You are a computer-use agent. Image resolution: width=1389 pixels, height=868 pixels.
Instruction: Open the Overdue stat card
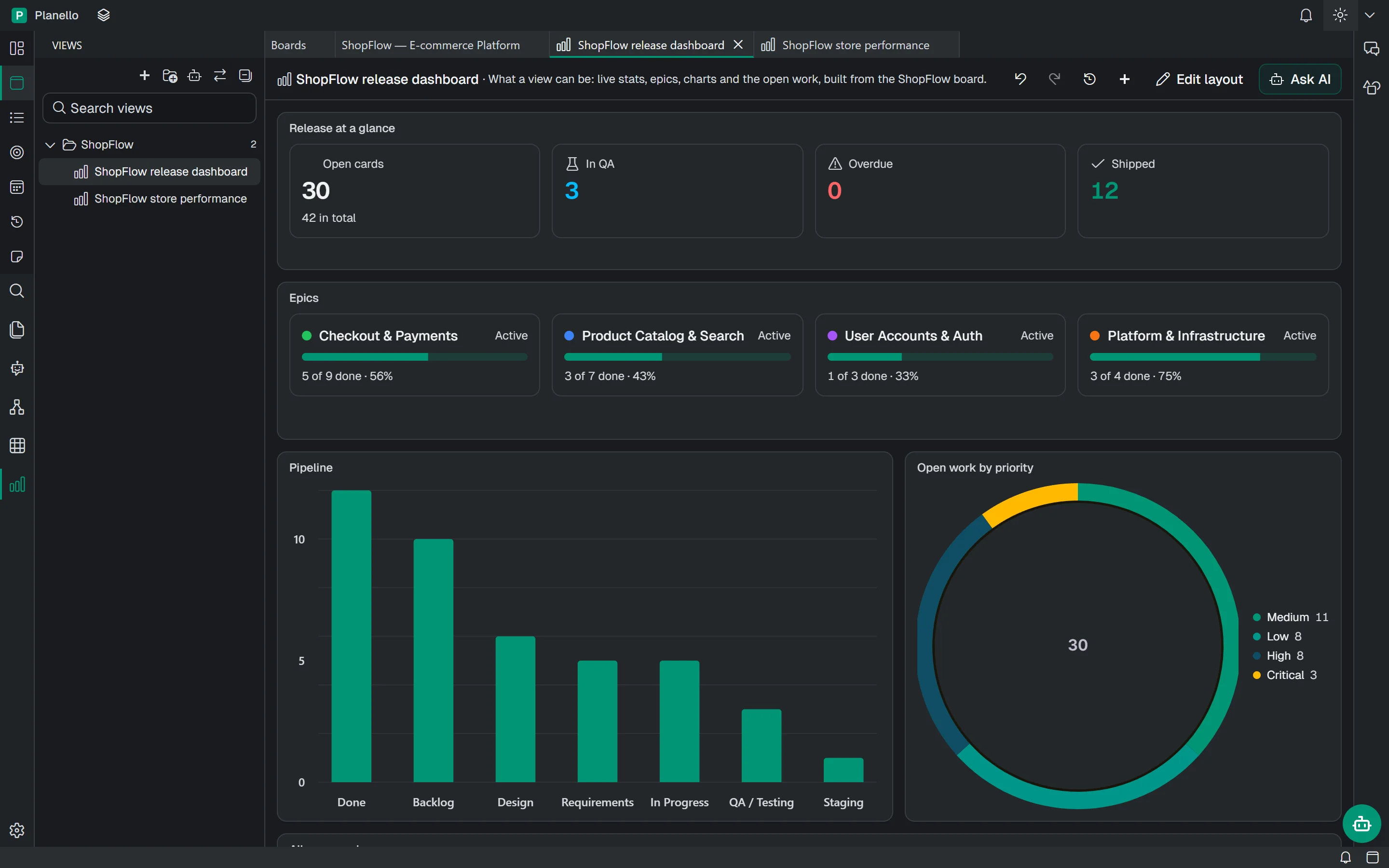pos(940,190)
